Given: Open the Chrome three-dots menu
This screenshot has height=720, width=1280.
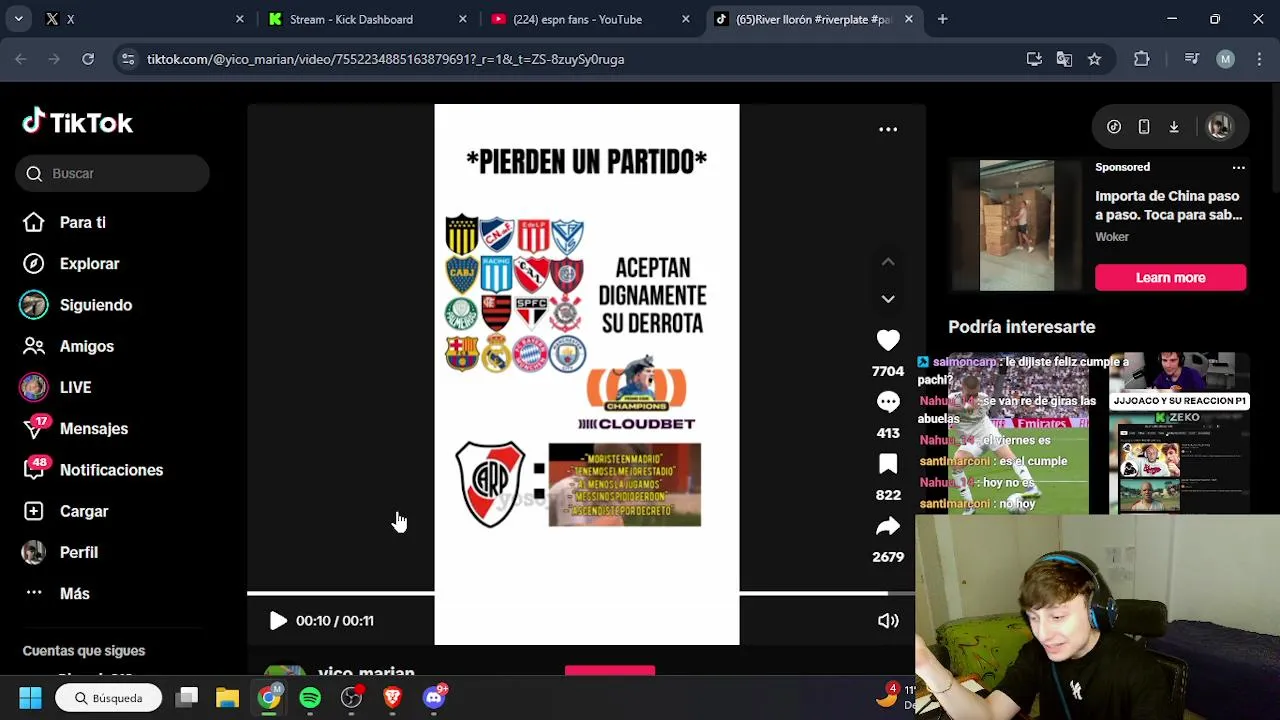Looking at the screenshot, I should coord(1258,59).
